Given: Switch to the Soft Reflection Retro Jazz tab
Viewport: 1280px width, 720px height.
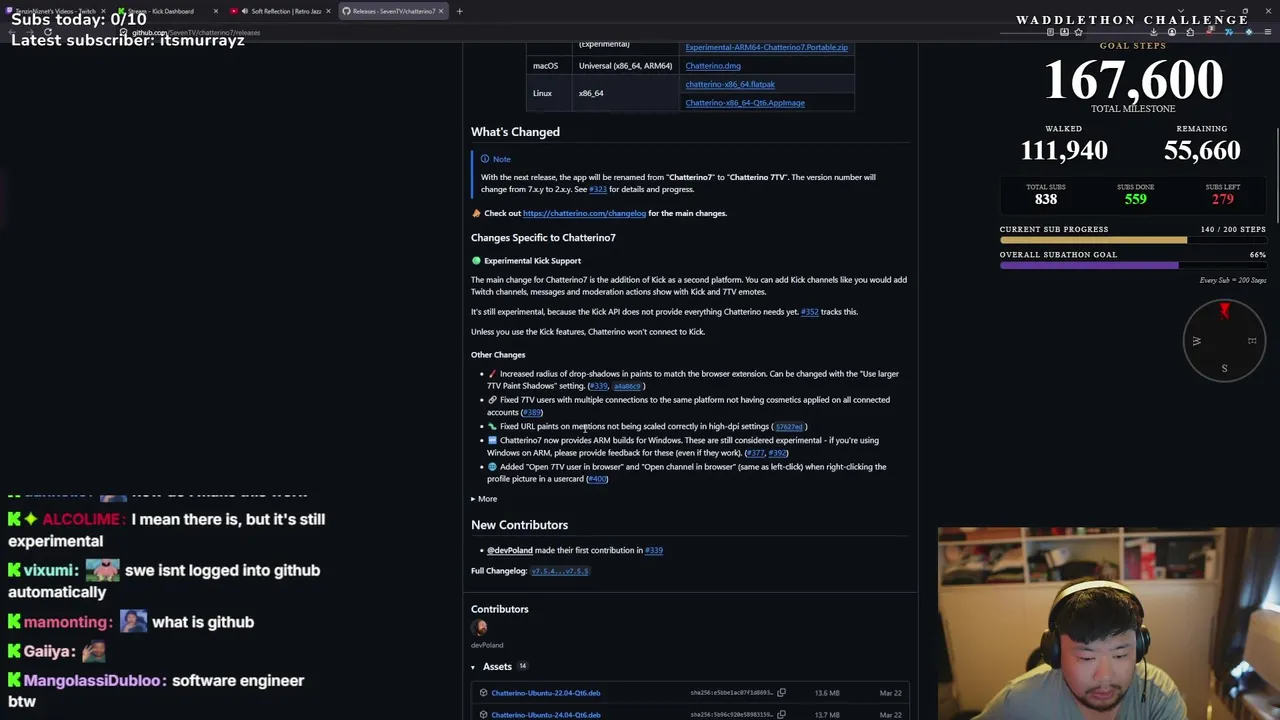Looking at the screenshot, I should pyautogui.click(x=280, y=11).
